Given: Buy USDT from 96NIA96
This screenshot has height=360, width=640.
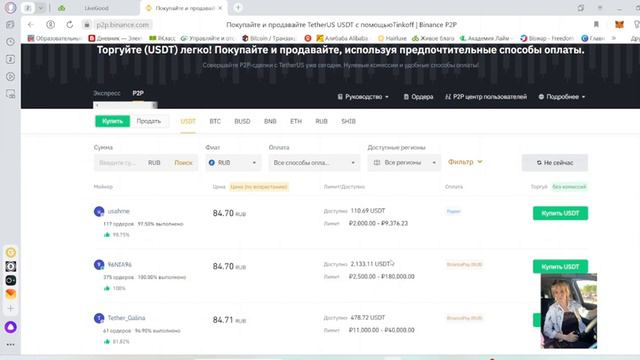Looking at the screenshot, I should pyautogui.click(x=560, y=267).
